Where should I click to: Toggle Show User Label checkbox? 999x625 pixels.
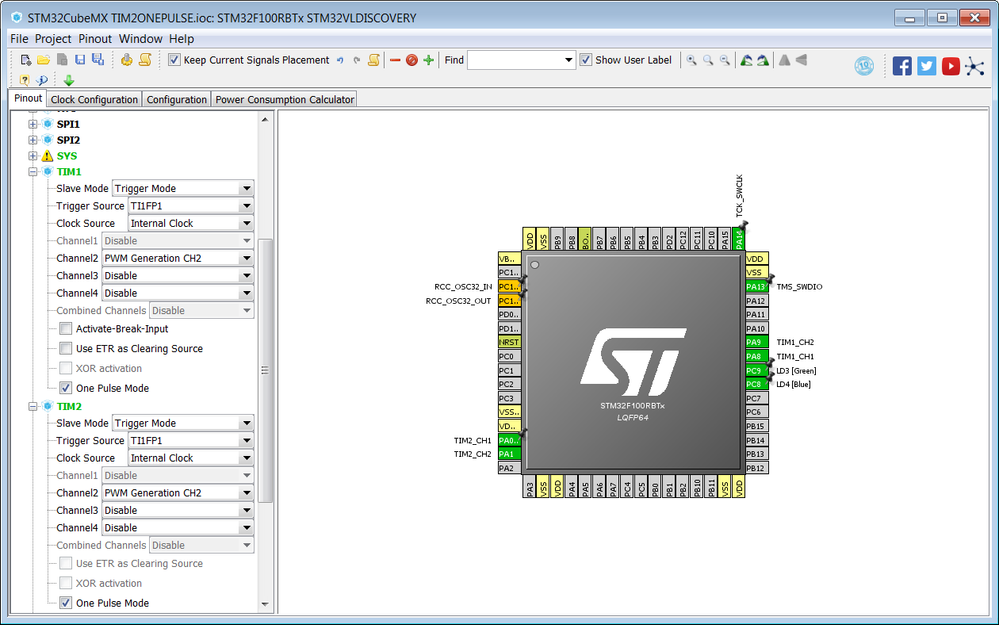[x=586, y=60]
